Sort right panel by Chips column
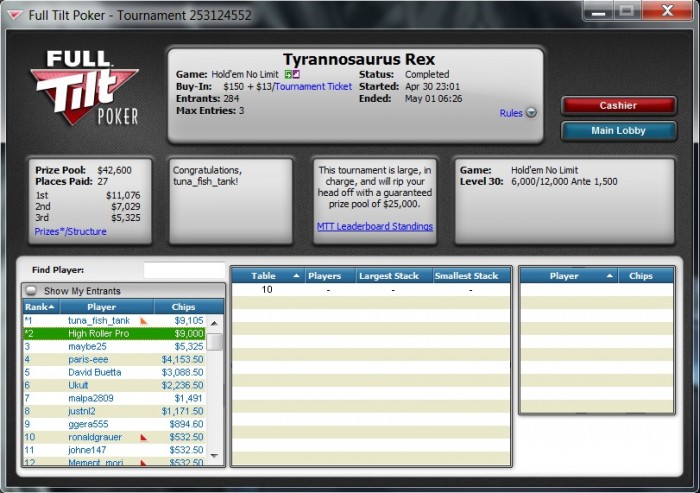 point(646,276)
